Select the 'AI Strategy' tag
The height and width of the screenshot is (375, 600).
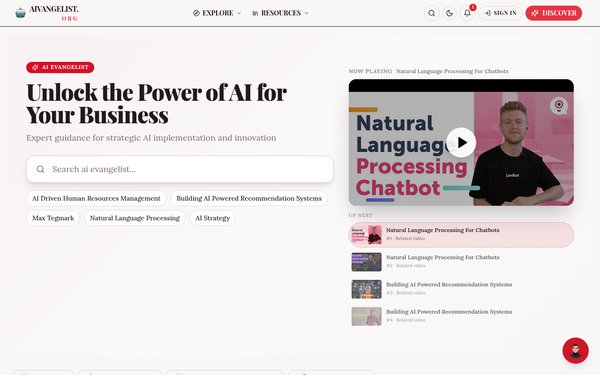click(212, 218)
